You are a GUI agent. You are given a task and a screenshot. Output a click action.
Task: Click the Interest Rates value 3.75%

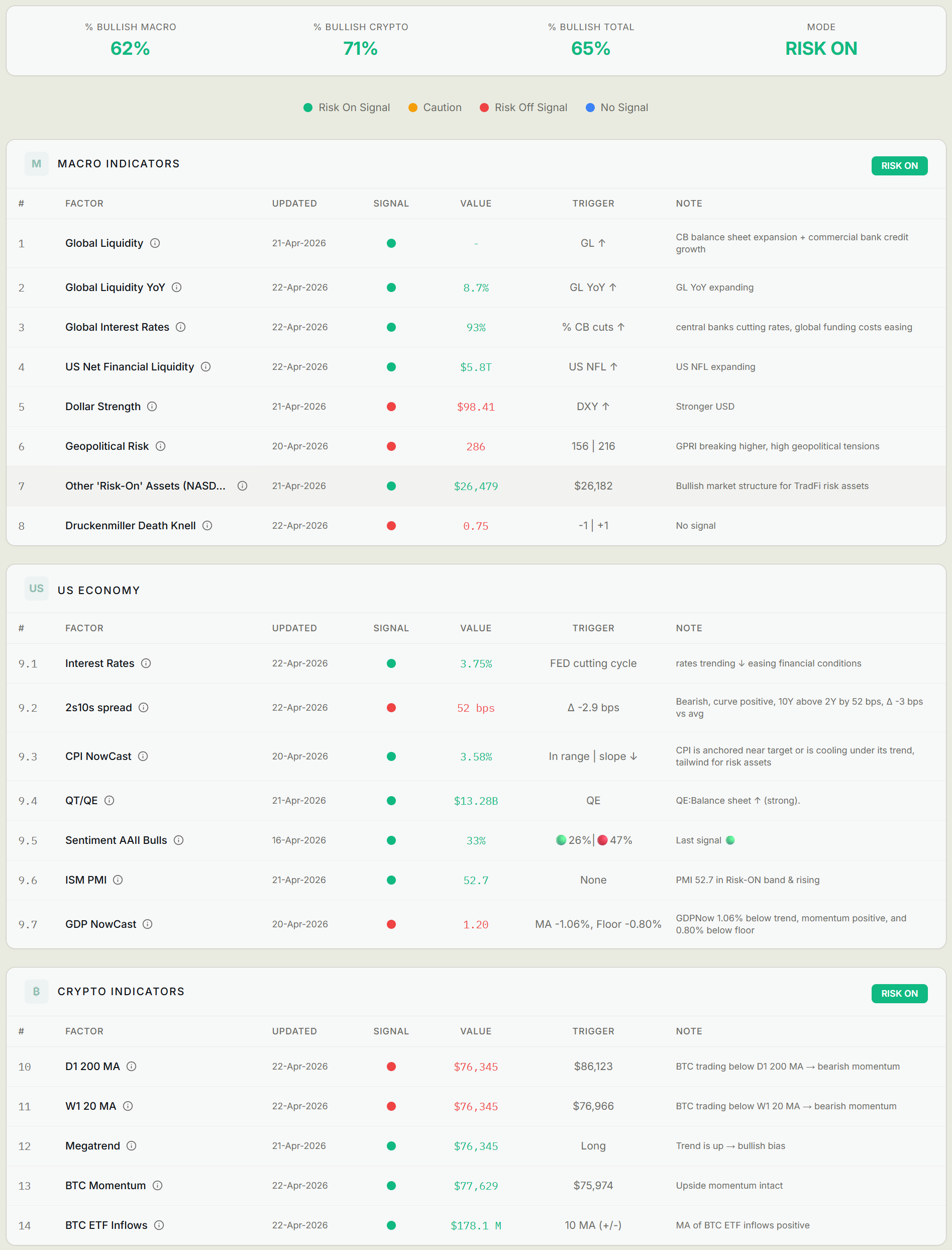[476, 664]
